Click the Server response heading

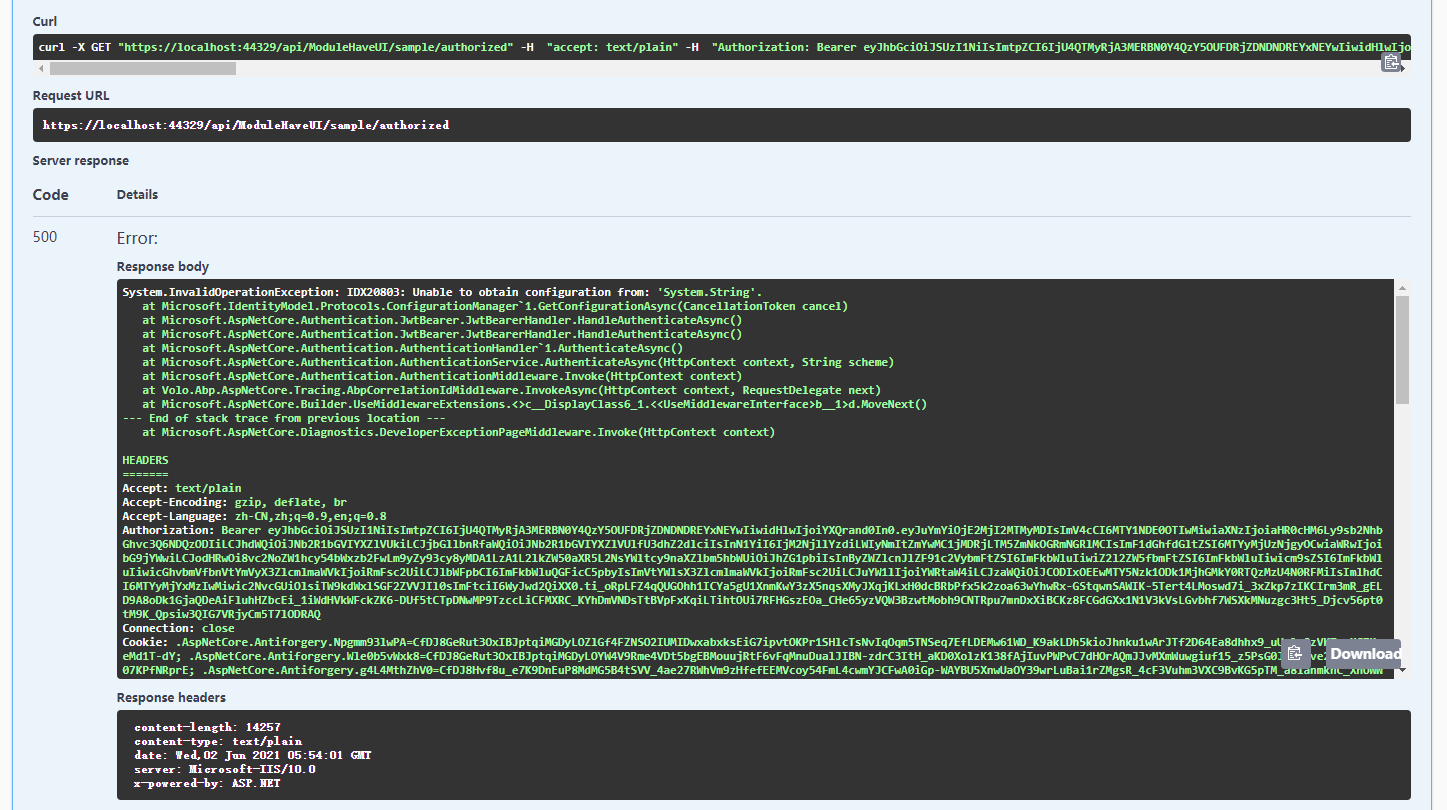click(78, 160)
